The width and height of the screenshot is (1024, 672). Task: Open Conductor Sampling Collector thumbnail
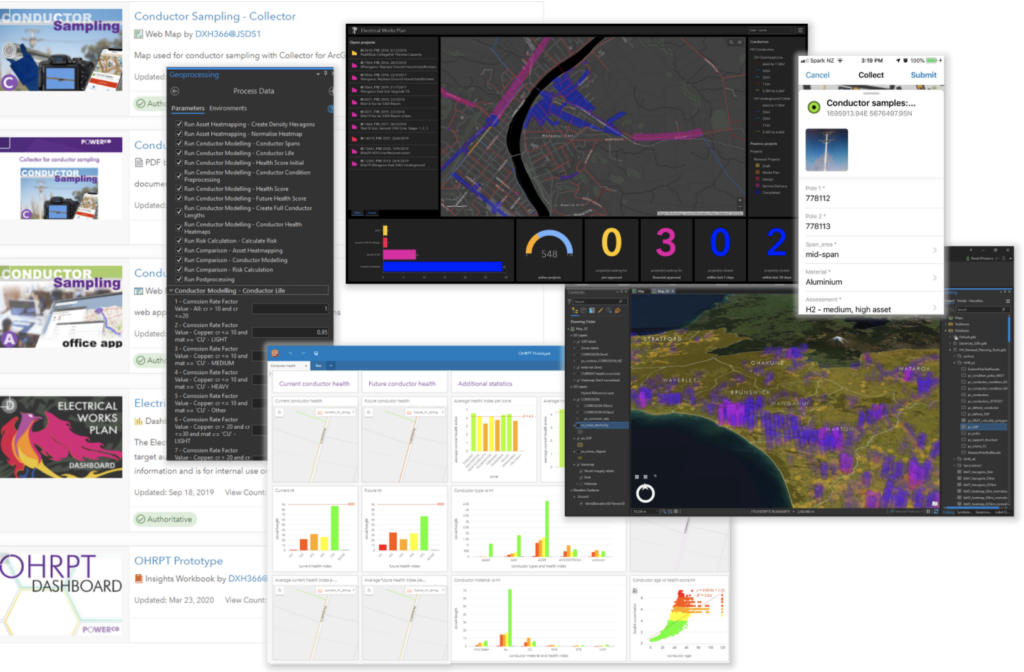coord(61,50)
